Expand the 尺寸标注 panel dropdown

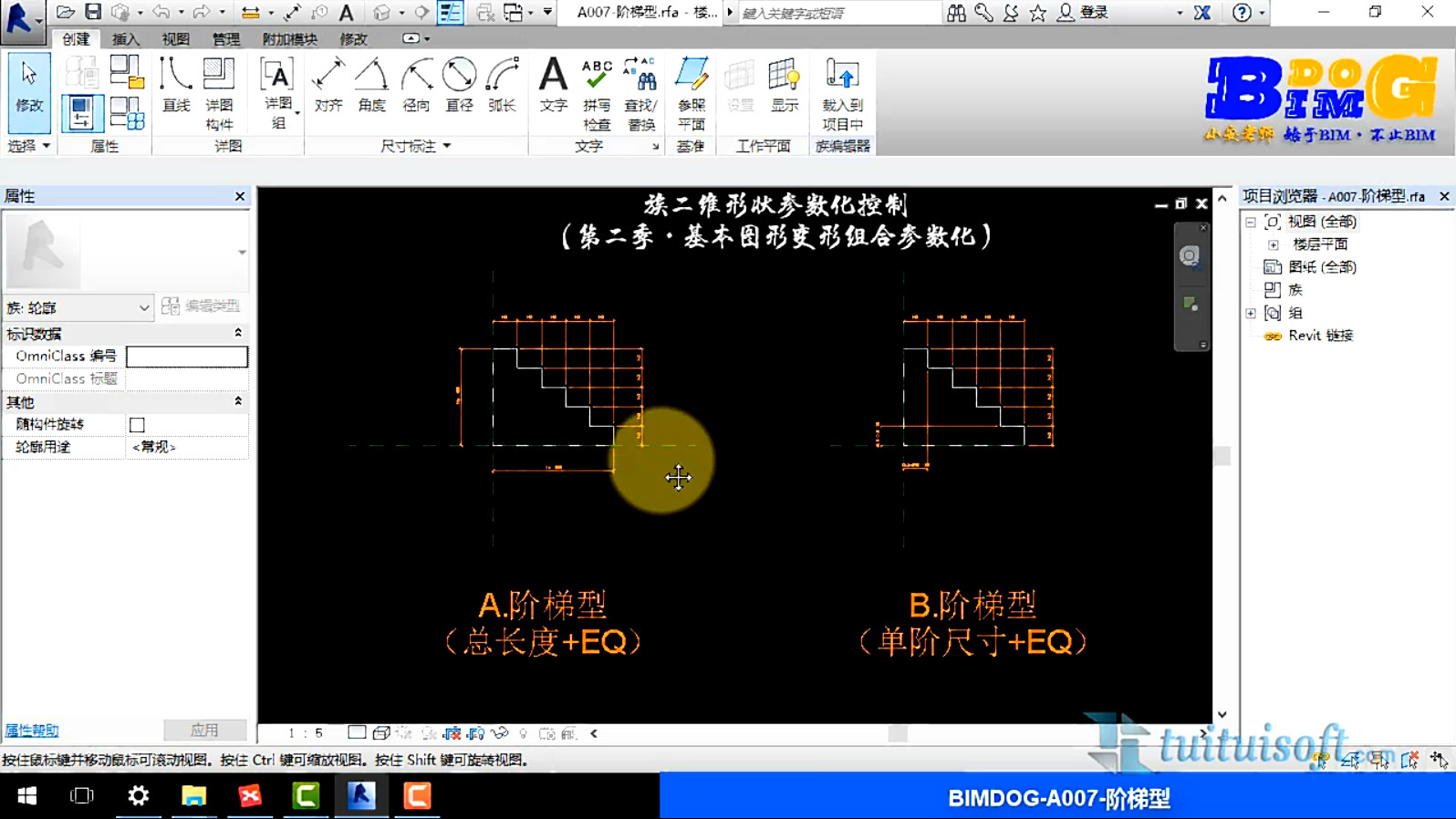tap(447, 146)
